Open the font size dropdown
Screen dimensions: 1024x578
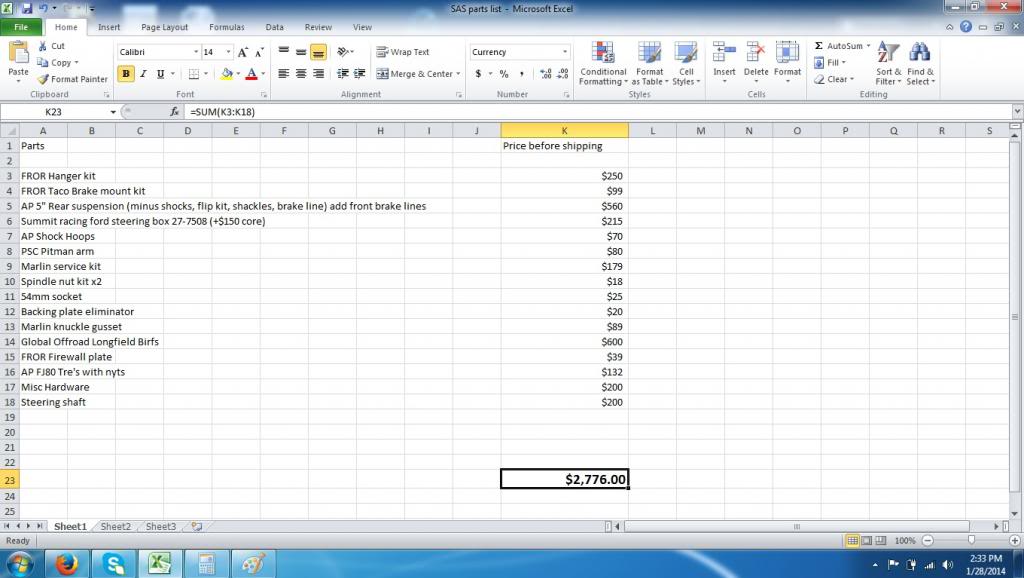228,52
